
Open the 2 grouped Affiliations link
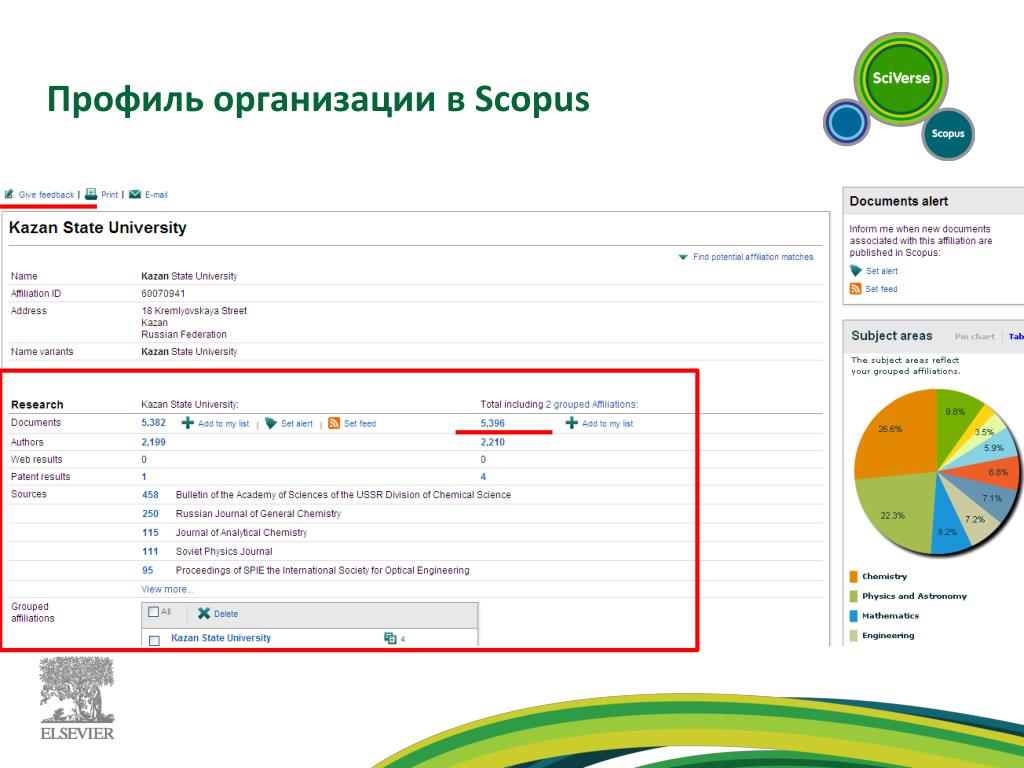(x=591, y=404)
